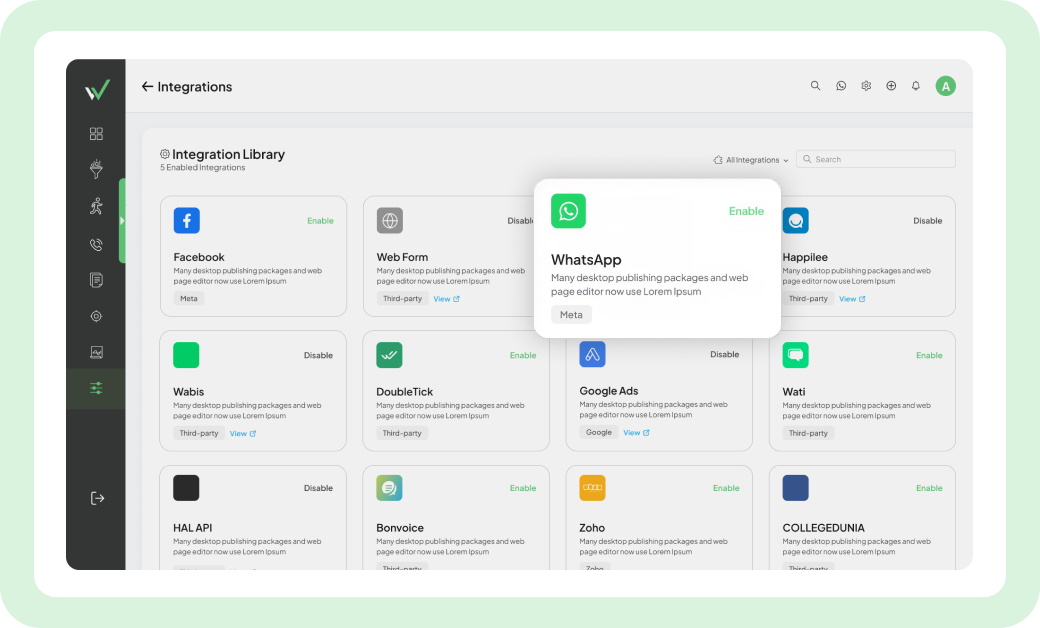Enable the Bonvoice integration

tap(523, 488)
